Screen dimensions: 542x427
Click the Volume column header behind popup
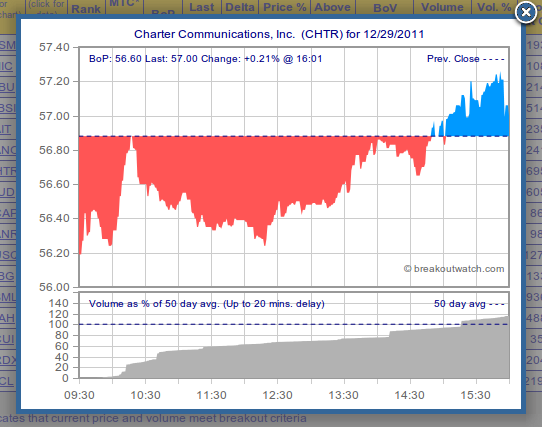tap(442, 7)
